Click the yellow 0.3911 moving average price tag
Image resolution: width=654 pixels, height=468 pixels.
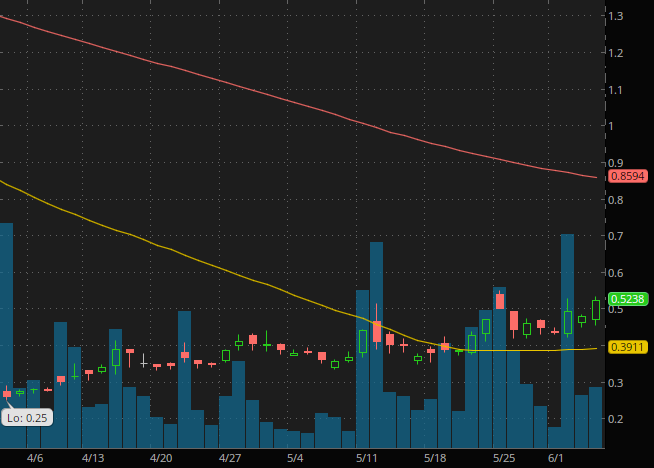click(628, 347)
